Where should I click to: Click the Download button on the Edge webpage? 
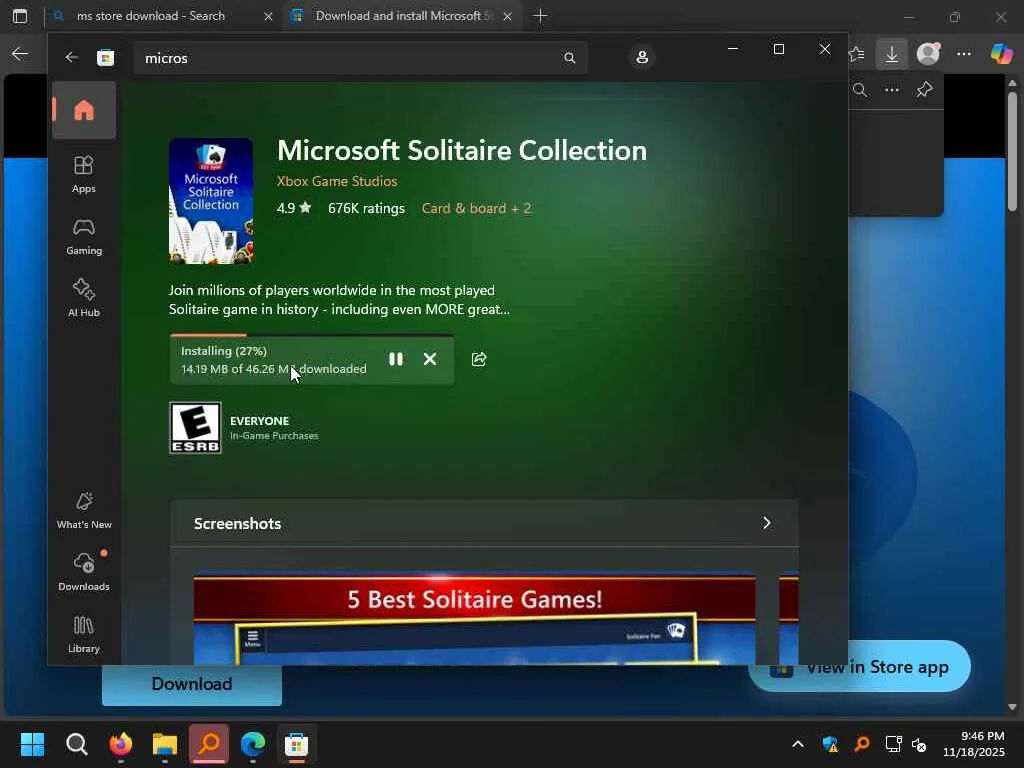(192, 684)
